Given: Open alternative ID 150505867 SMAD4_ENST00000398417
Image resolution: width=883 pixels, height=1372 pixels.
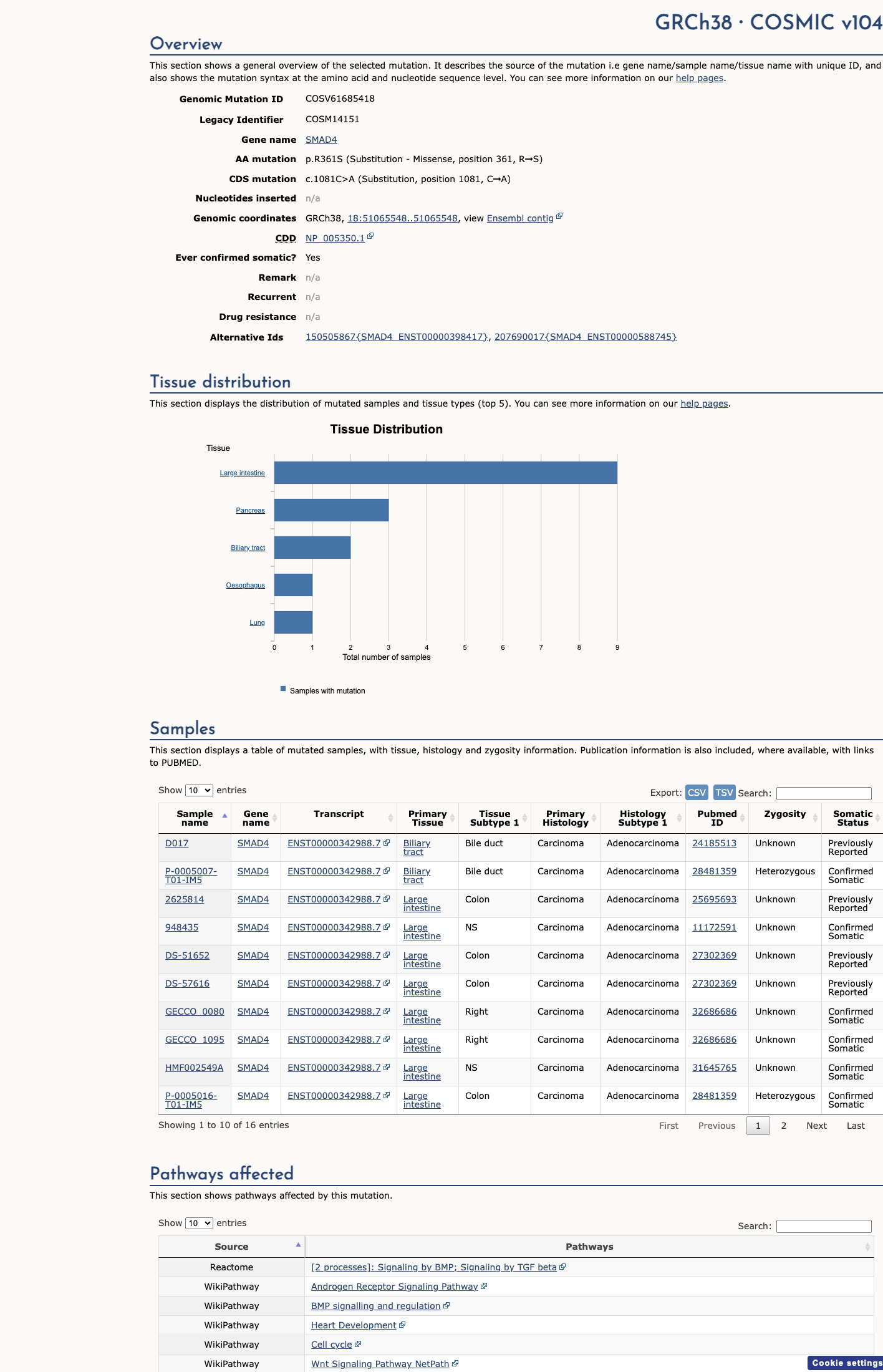Looking at the screenshot, I should click(397, 337).
